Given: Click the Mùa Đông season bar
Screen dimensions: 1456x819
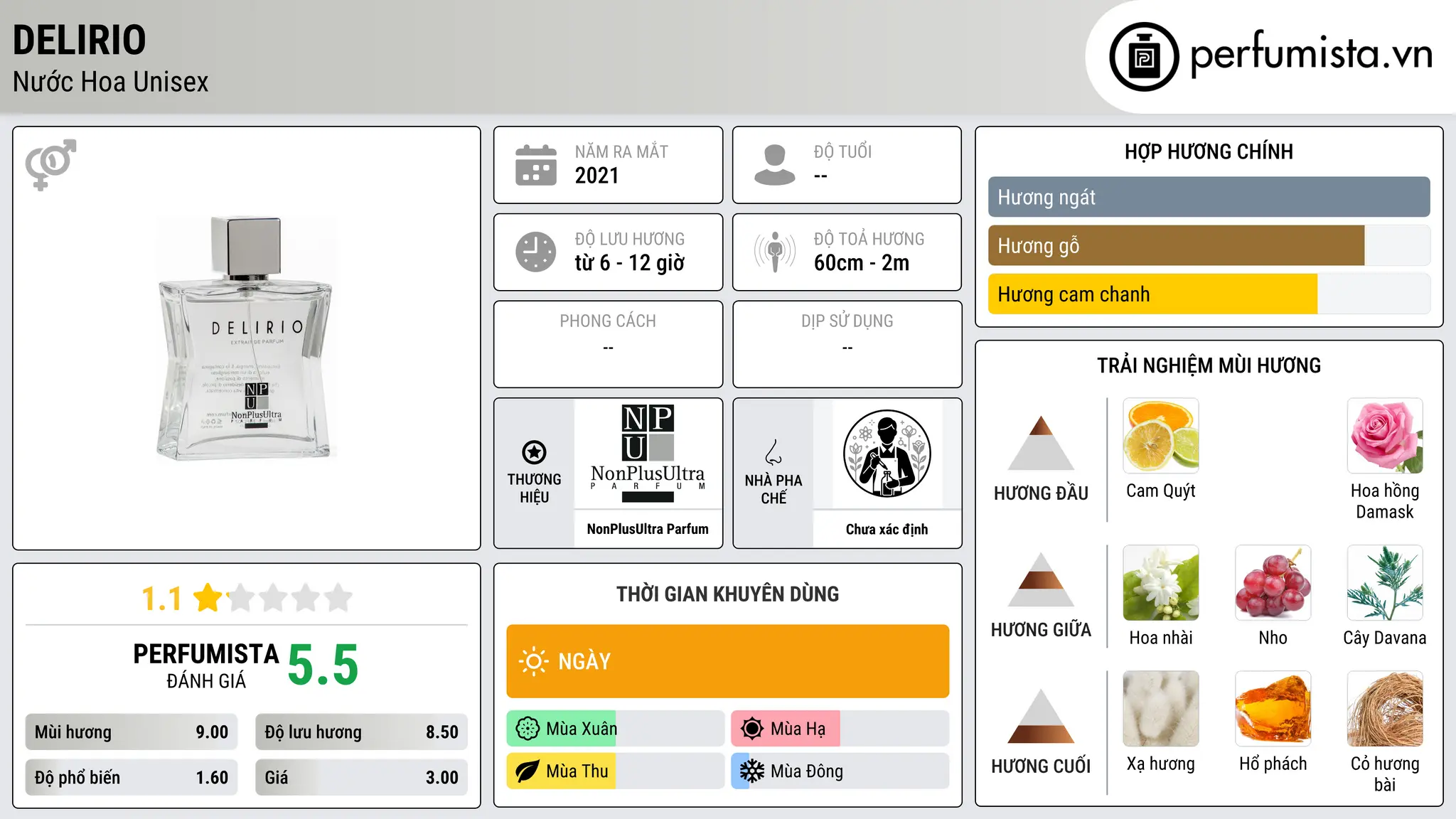Looking at the screenshot, I should click(x=840, y=771).
